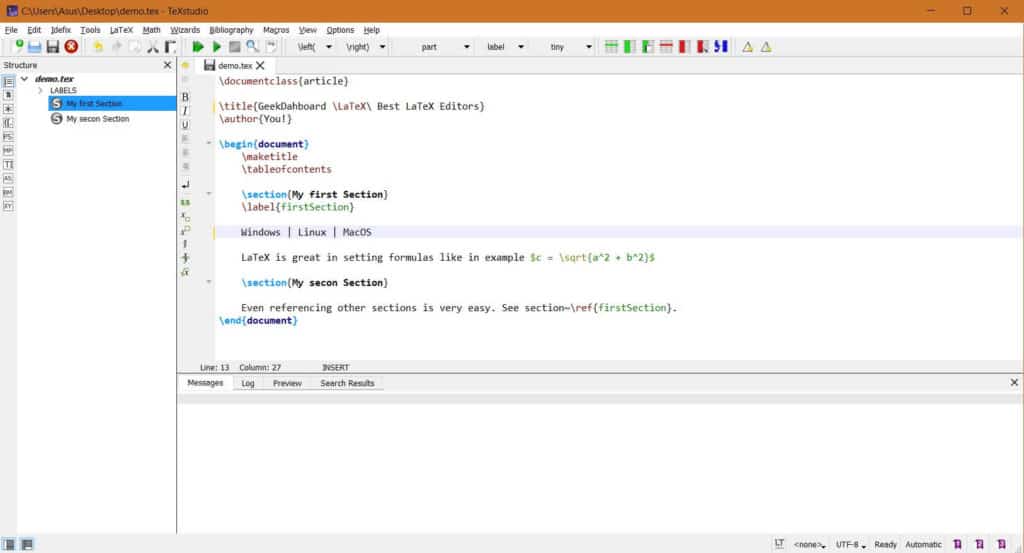Apply underline with the U icon
Image resolution: width=1024 pixels, height=553 pixels.
pos(185,125)
